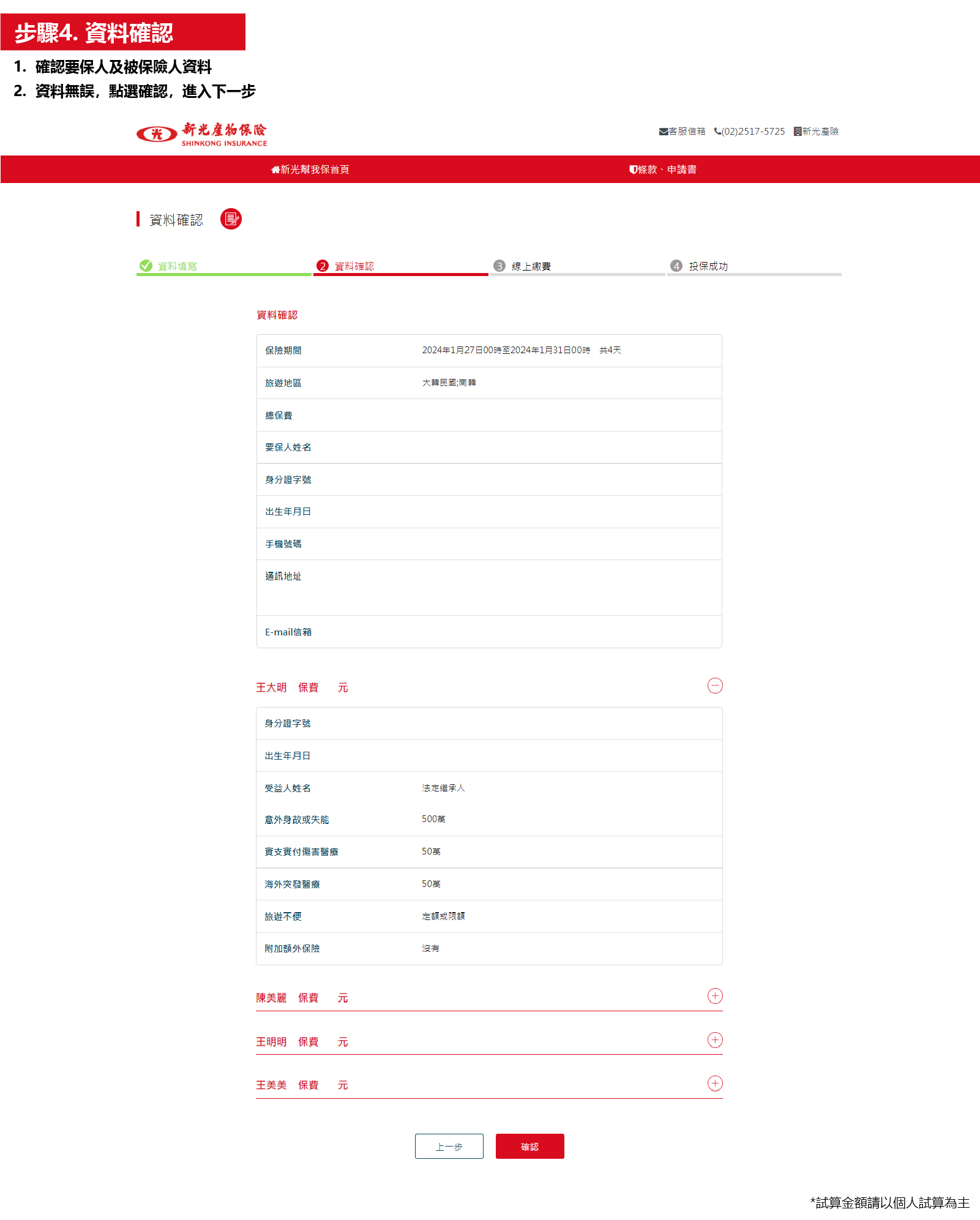Click the 通訊地址 row label
Image resolution: width=980 pixels, height=1220 pixels.
click(x=283, y=576)
